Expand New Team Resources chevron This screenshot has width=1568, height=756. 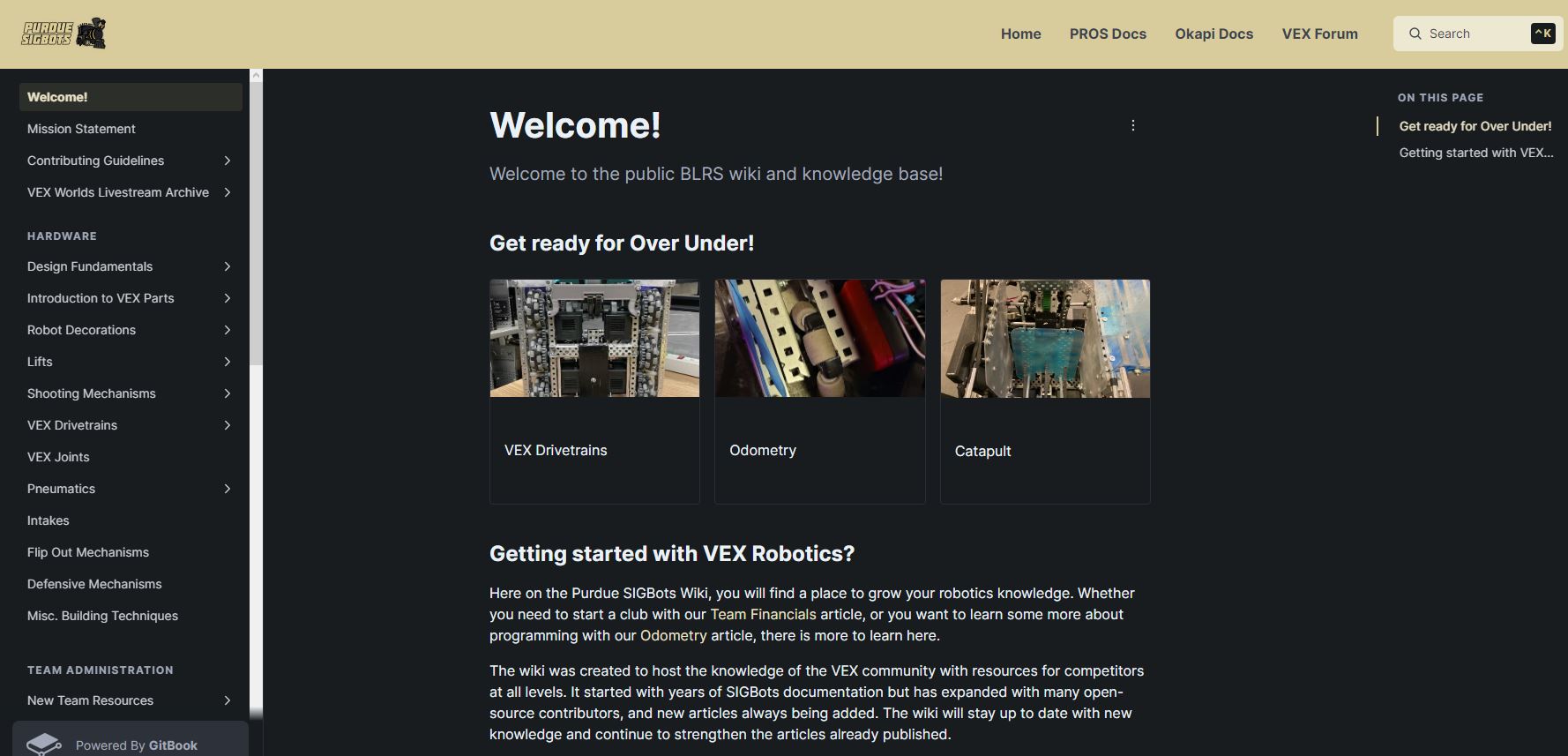pyautogui.click(x=228, y=700)
